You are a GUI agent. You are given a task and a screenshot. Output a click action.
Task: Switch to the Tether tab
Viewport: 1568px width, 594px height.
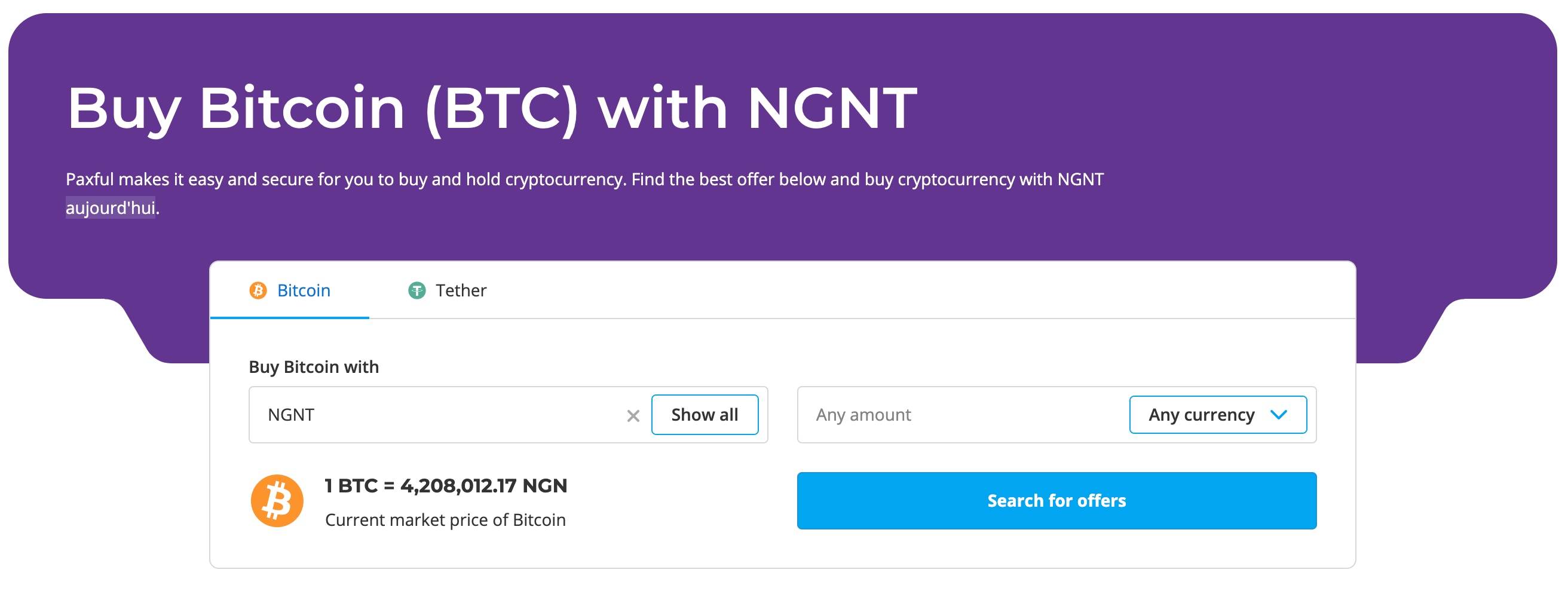click(x=460, y=290)
